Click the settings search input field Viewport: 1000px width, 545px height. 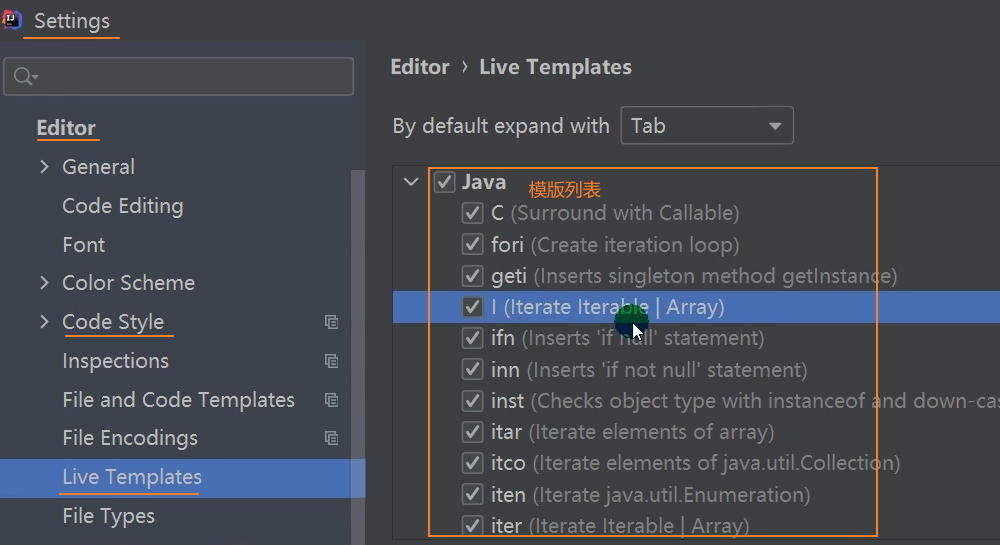coord(190,77)
